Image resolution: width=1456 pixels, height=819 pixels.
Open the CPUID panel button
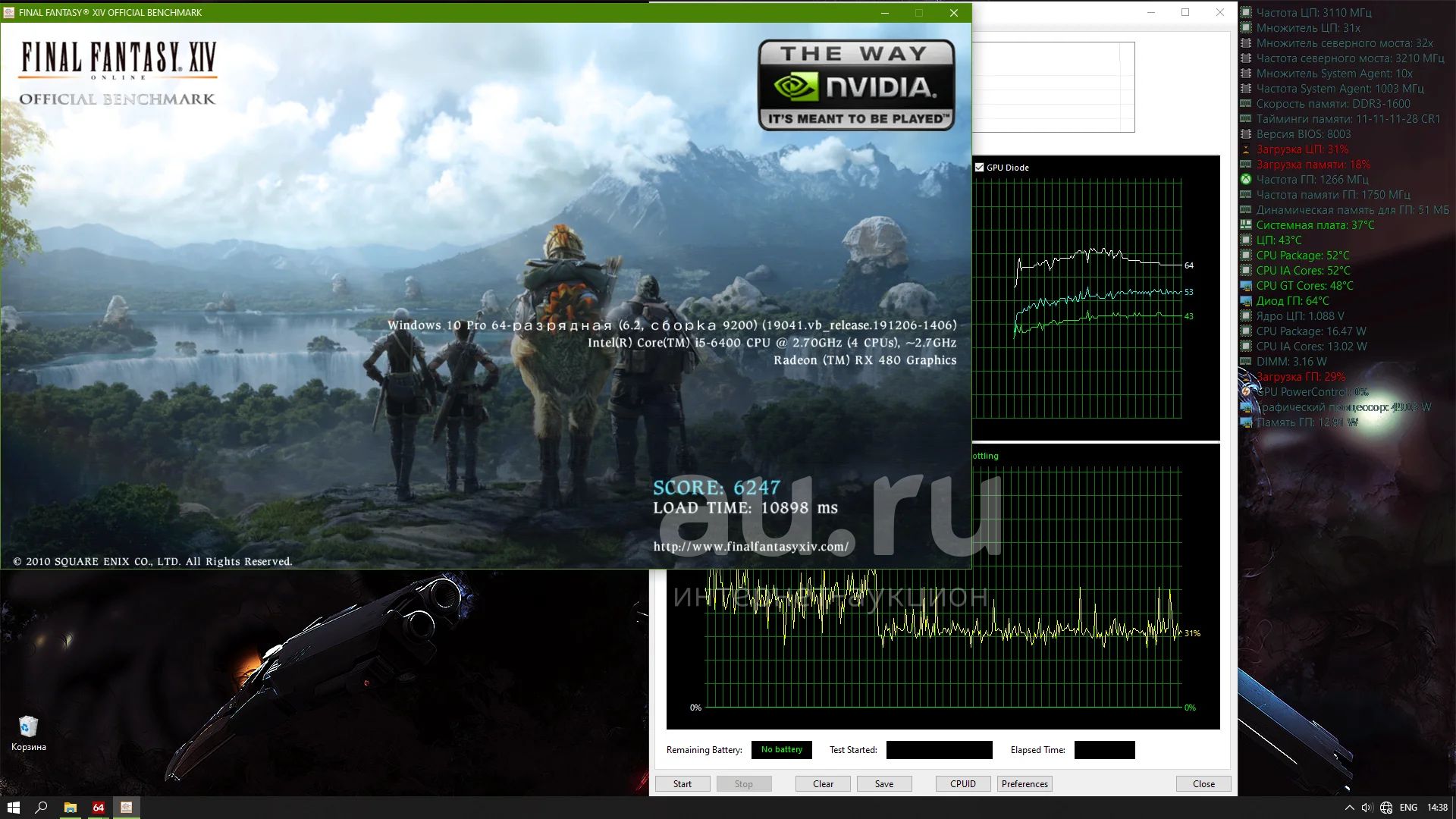point(963,784)
